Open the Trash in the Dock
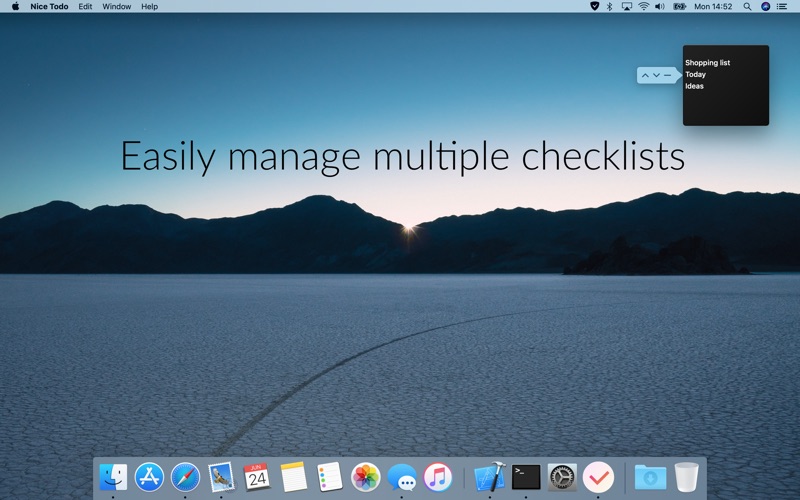800x500 pixels. (686, 477)
